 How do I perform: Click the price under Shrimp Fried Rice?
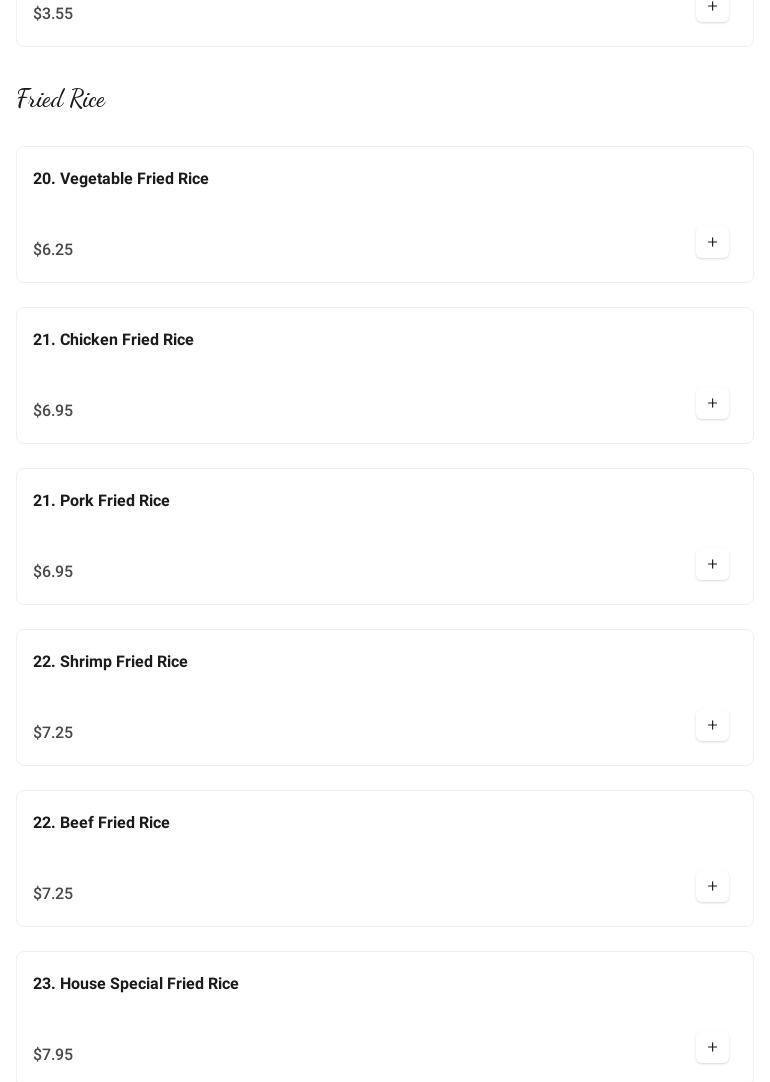point(53,733)
